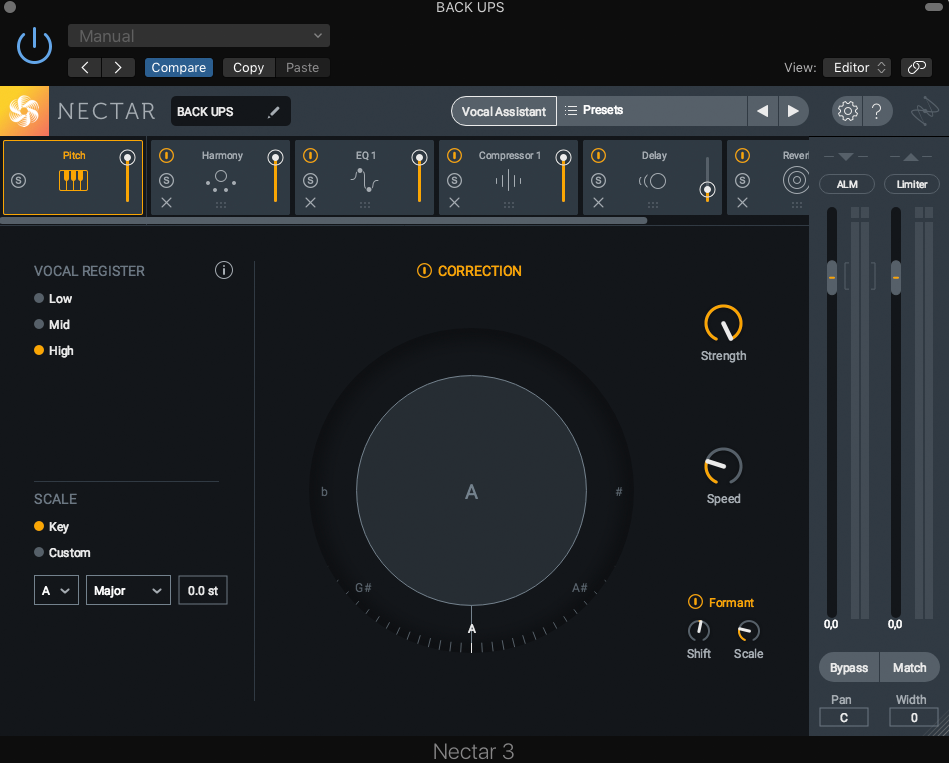Select the Reverb module rings icon
The height and width of the screenshot is (763, 950).
796,180
